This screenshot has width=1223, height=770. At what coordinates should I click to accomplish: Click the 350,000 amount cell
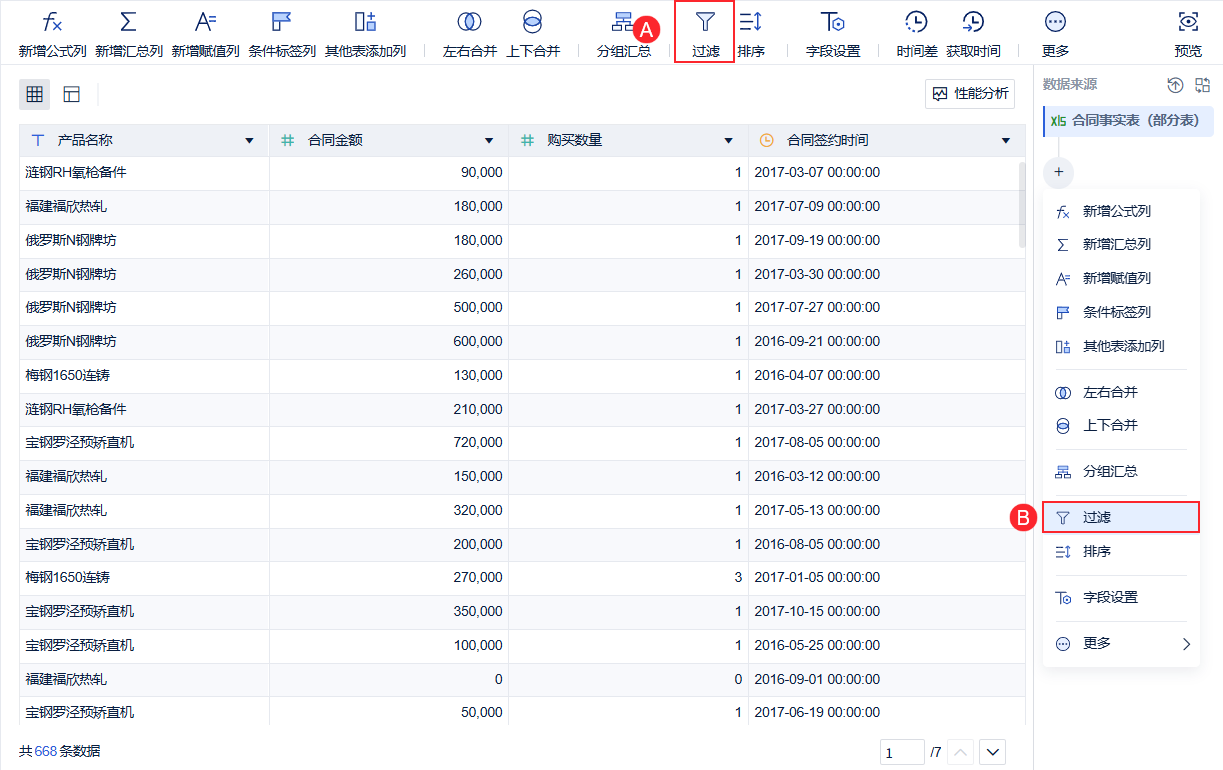pos(389,612)
